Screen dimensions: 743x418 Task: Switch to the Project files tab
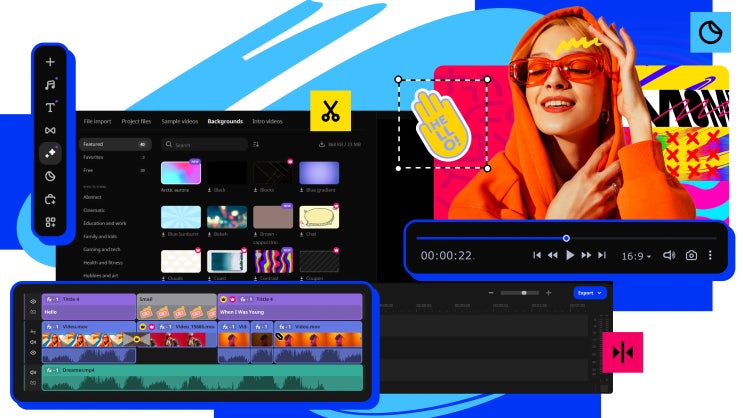coord(136,121)
